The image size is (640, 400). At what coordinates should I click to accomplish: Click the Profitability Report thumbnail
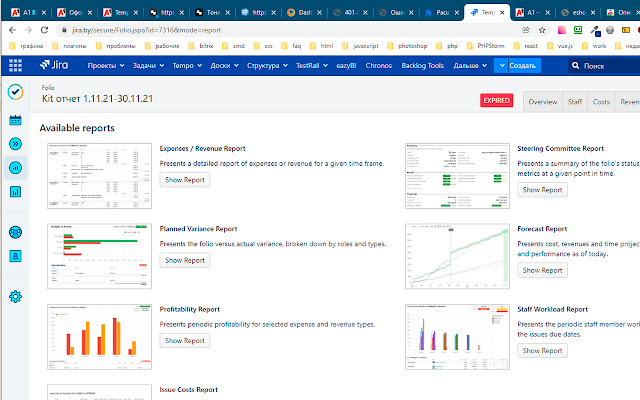click(99, 336)
